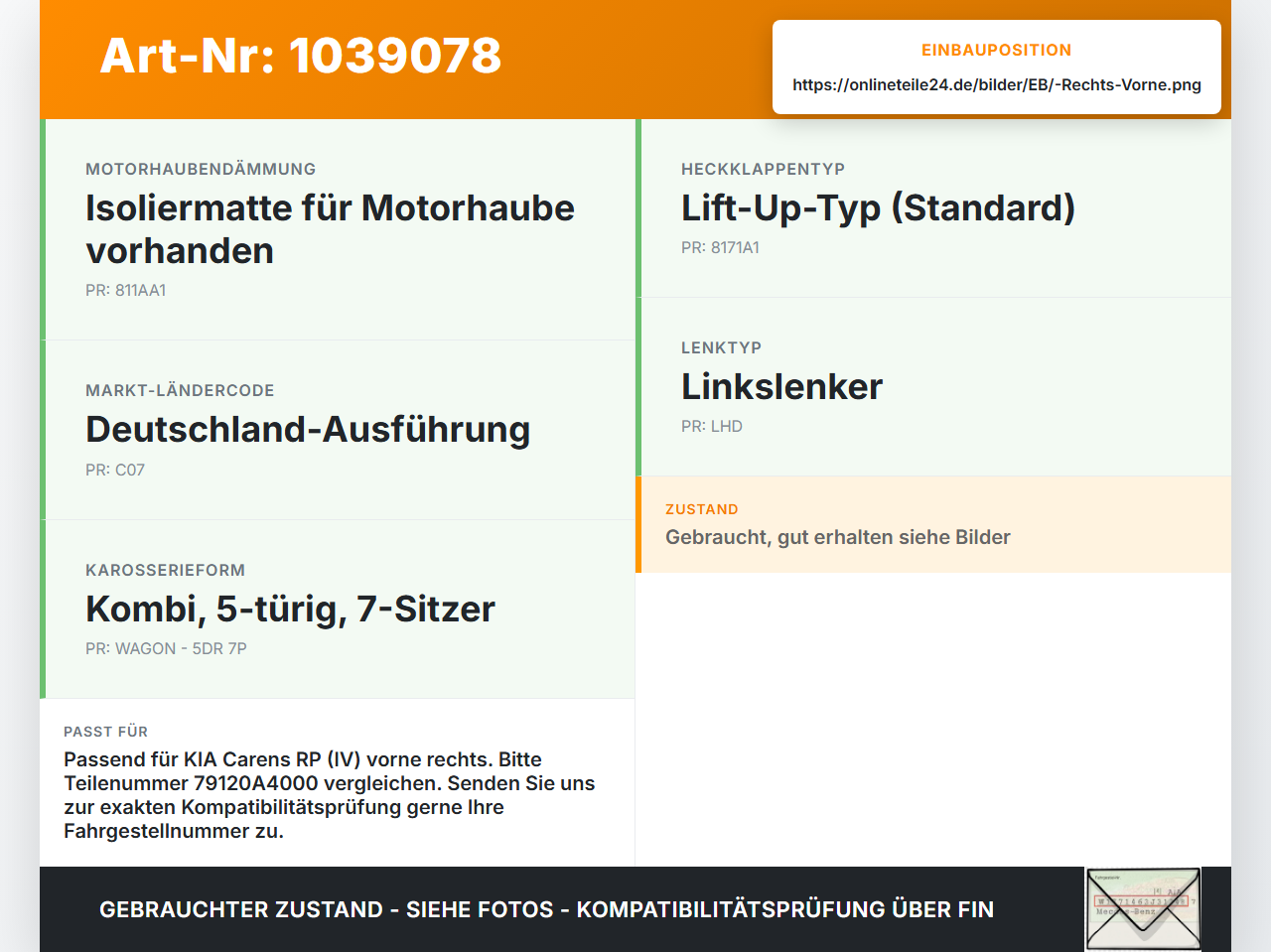This screenshot has width=1271, height=952.
Task: Open the onlineteile24.de Rechts-Vorne image URL
Action: point(997,84)
